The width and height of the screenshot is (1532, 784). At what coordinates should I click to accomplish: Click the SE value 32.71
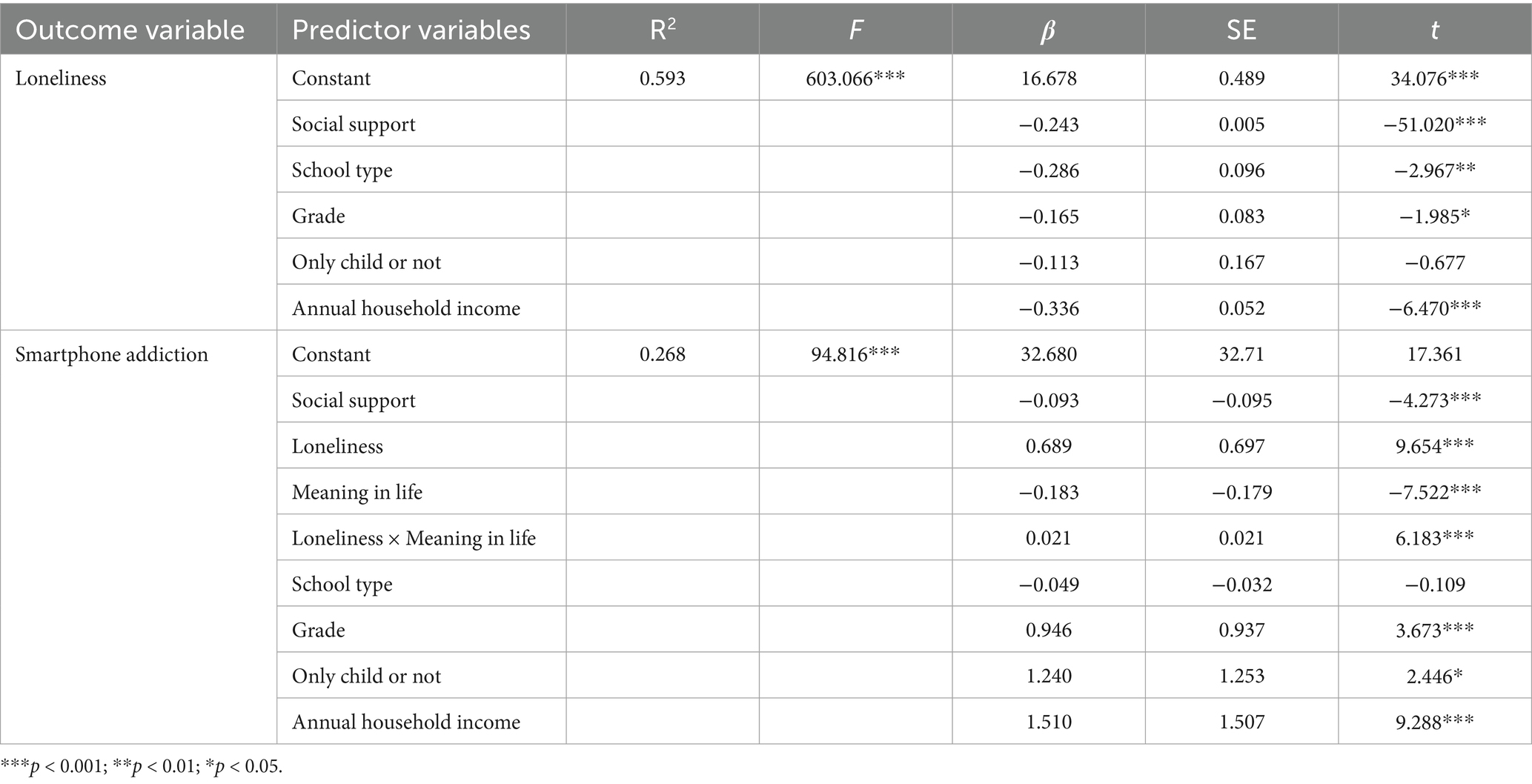(1241, 354)
